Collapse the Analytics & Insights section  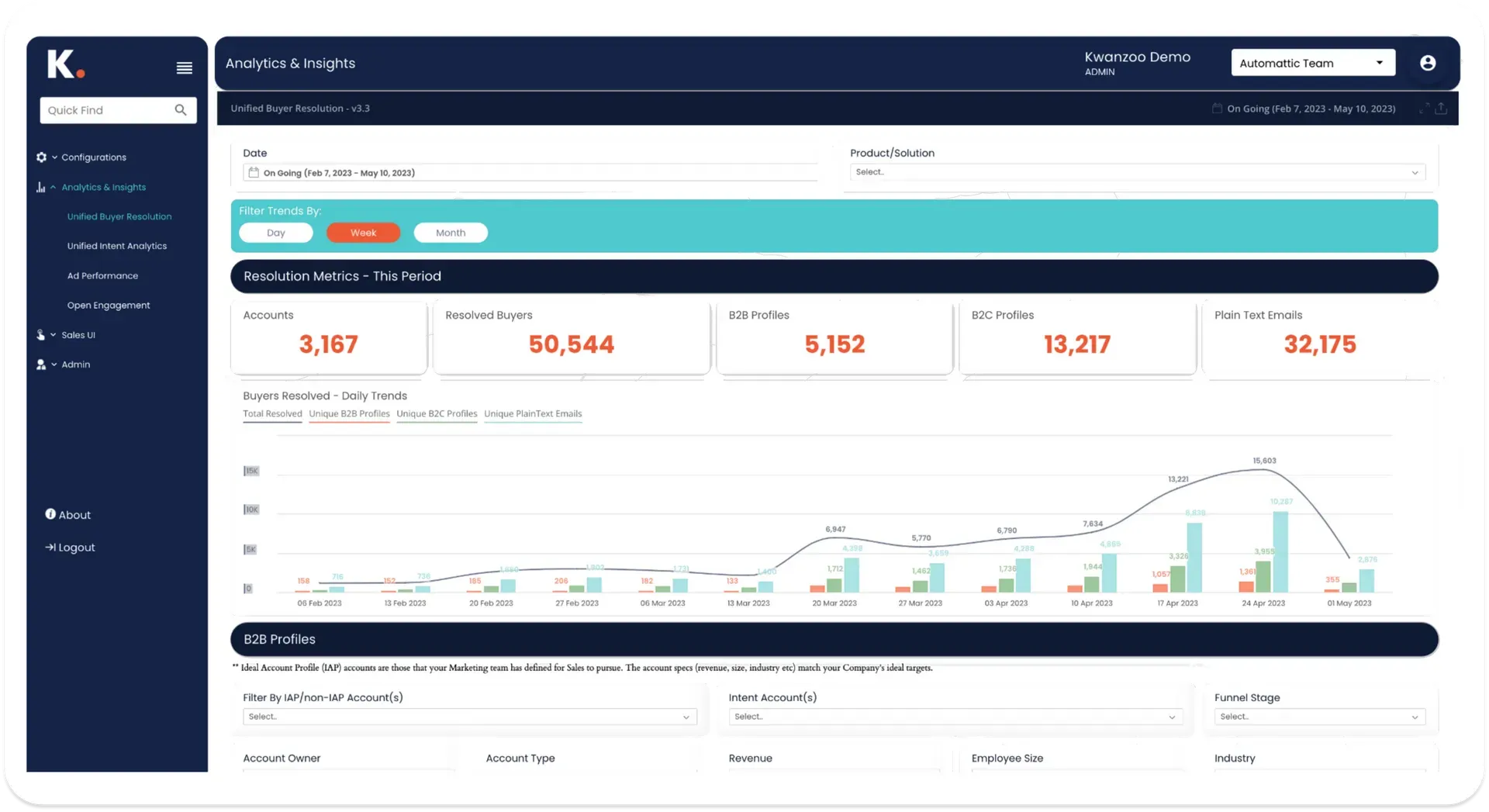point(54,187)
